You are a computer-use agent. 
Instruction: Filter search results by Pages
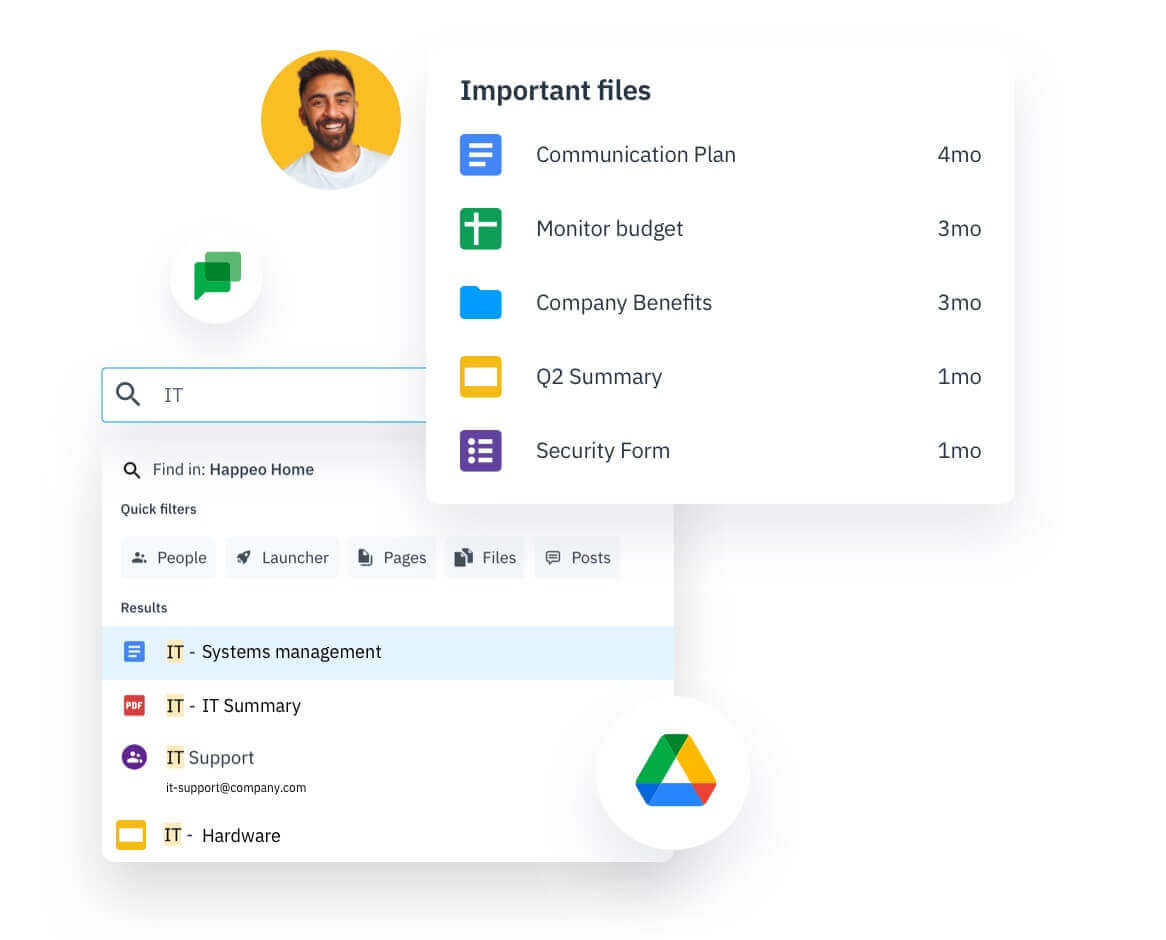click(x=391, y=558)
